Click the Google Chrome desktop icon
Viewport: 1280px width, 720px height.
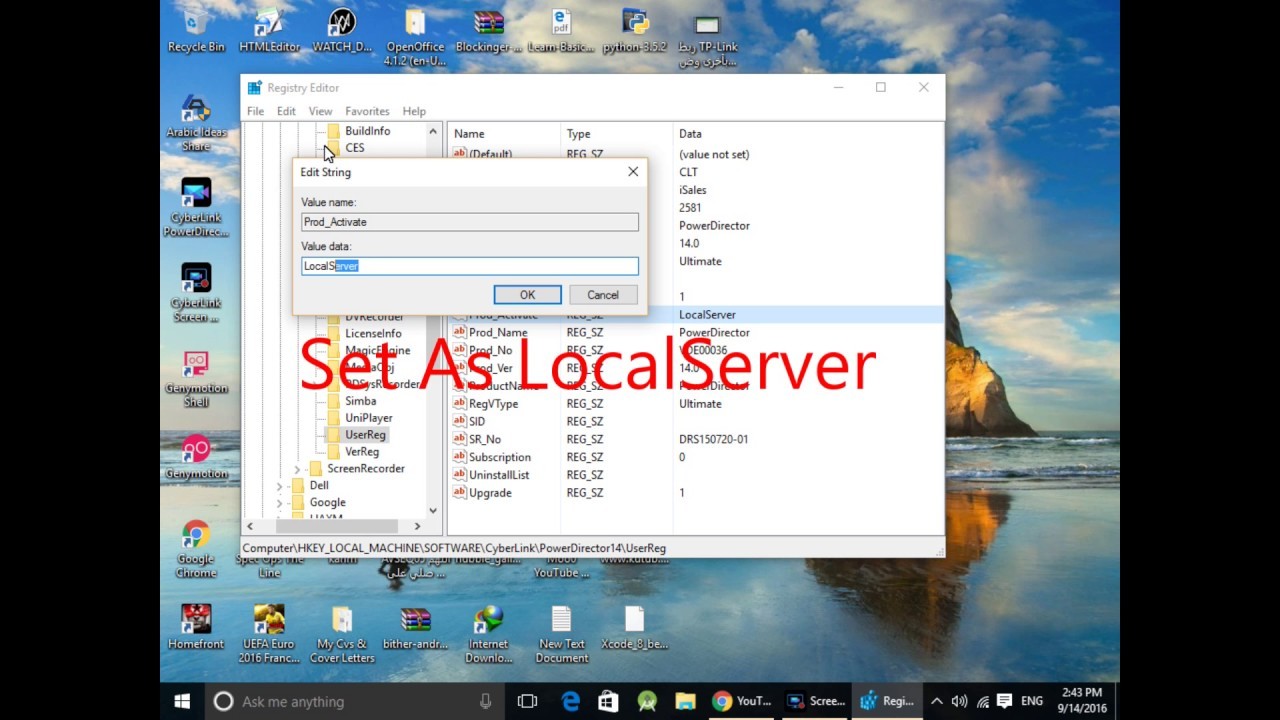pyautogui.click(x=196, y=548)
